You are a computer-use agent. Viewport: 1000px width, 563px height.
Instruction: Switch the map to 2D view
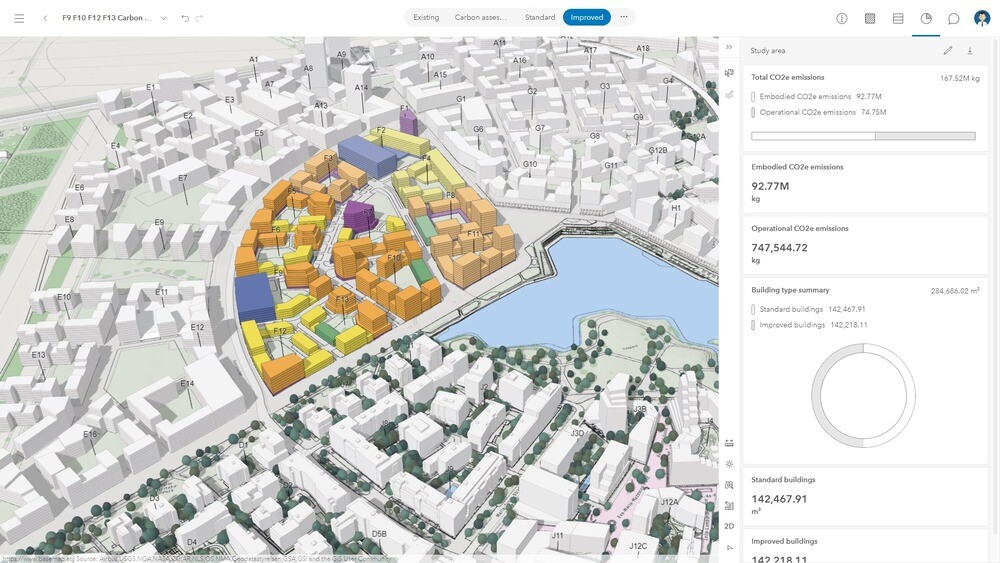729,526
